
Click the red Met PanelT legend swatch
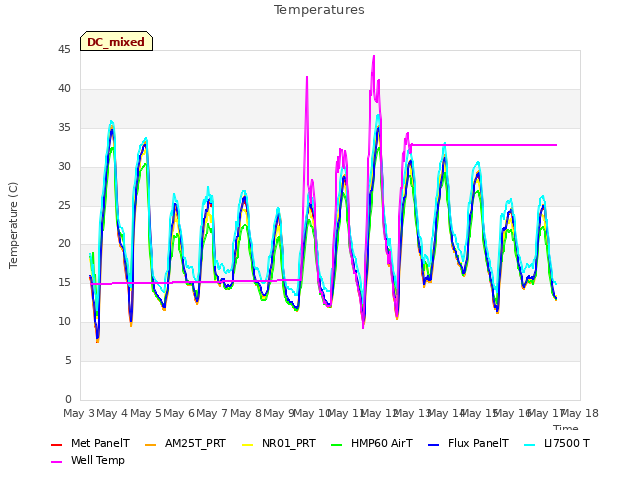tap(56, 444)
